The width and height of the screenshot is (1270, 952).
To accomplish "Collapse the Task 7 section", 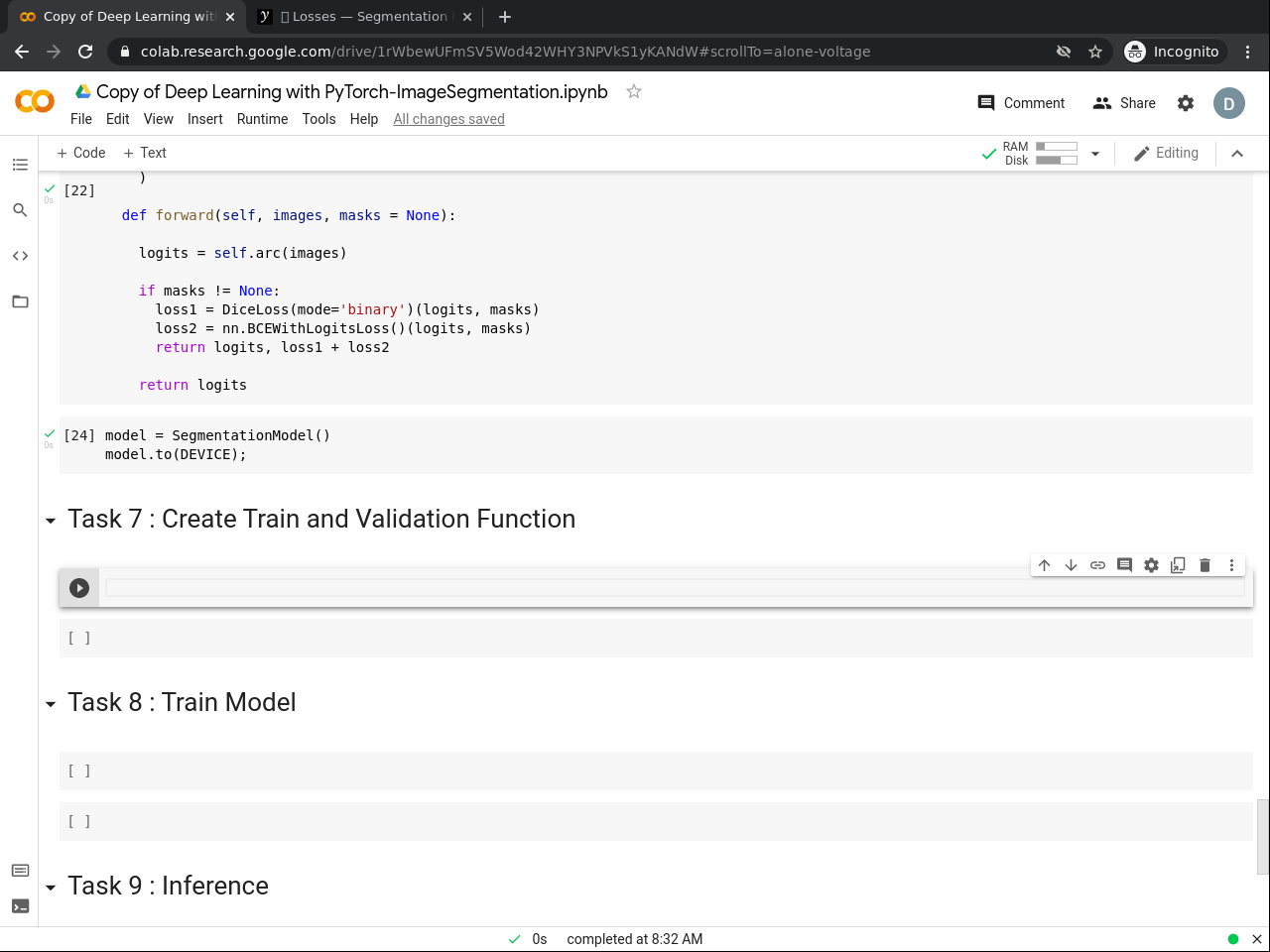I will pyautogui.click(x=51, y=521).
